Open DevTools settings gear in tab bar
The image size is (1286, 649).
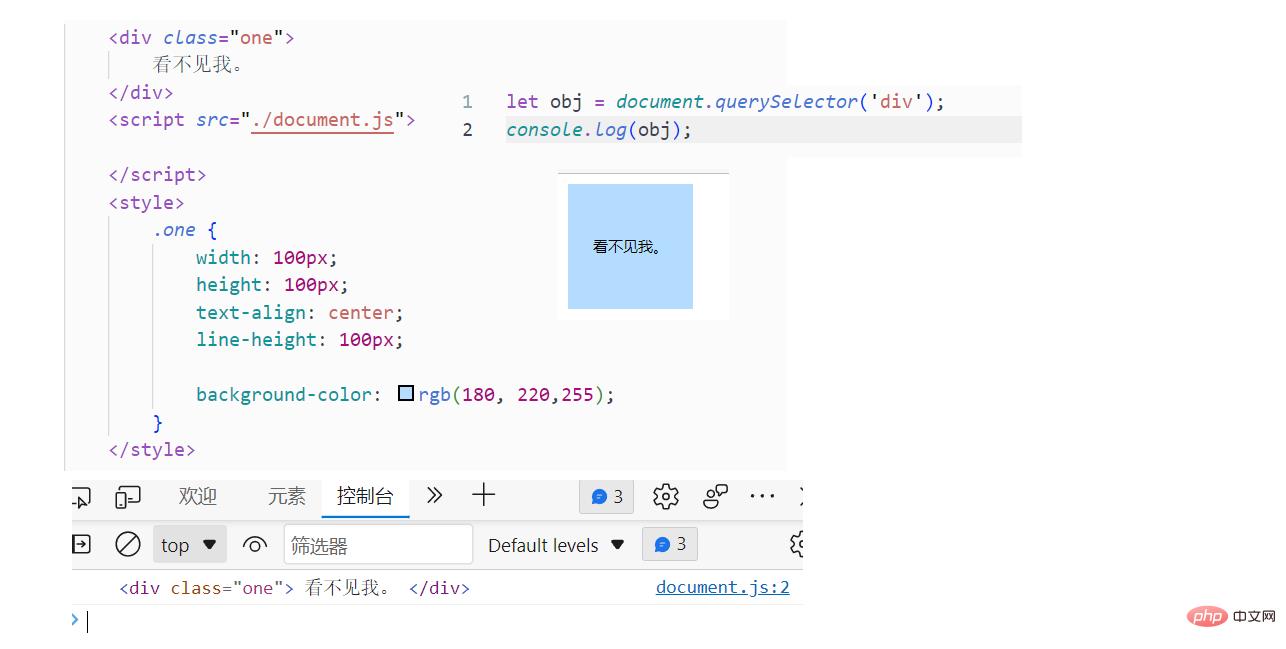tap(666, 497)
